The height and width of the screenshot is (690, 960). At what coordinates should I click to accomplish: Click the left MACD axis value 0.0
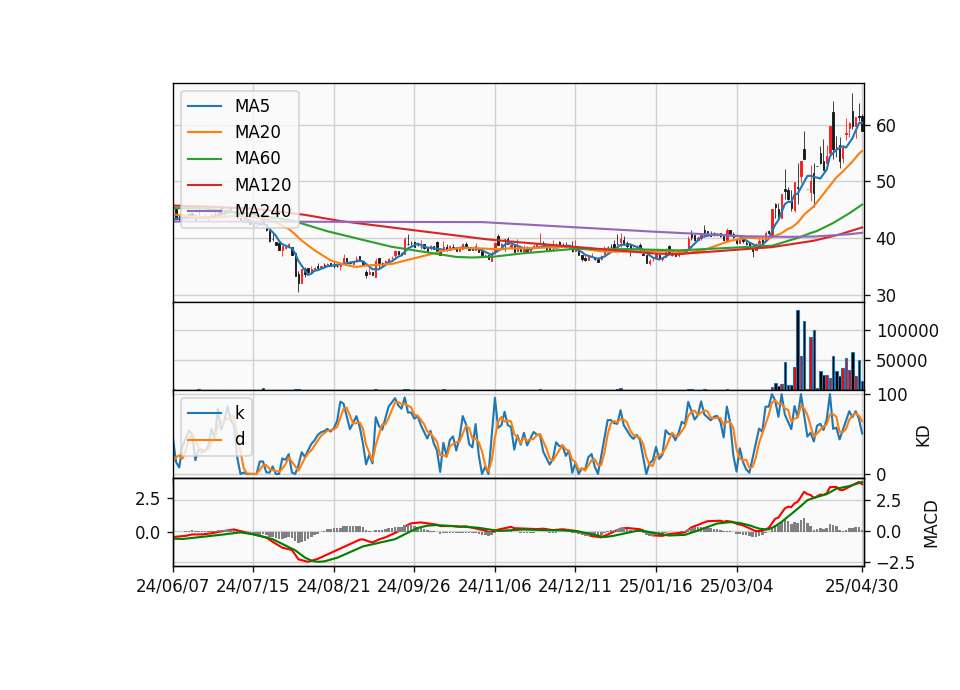[148, 533]
